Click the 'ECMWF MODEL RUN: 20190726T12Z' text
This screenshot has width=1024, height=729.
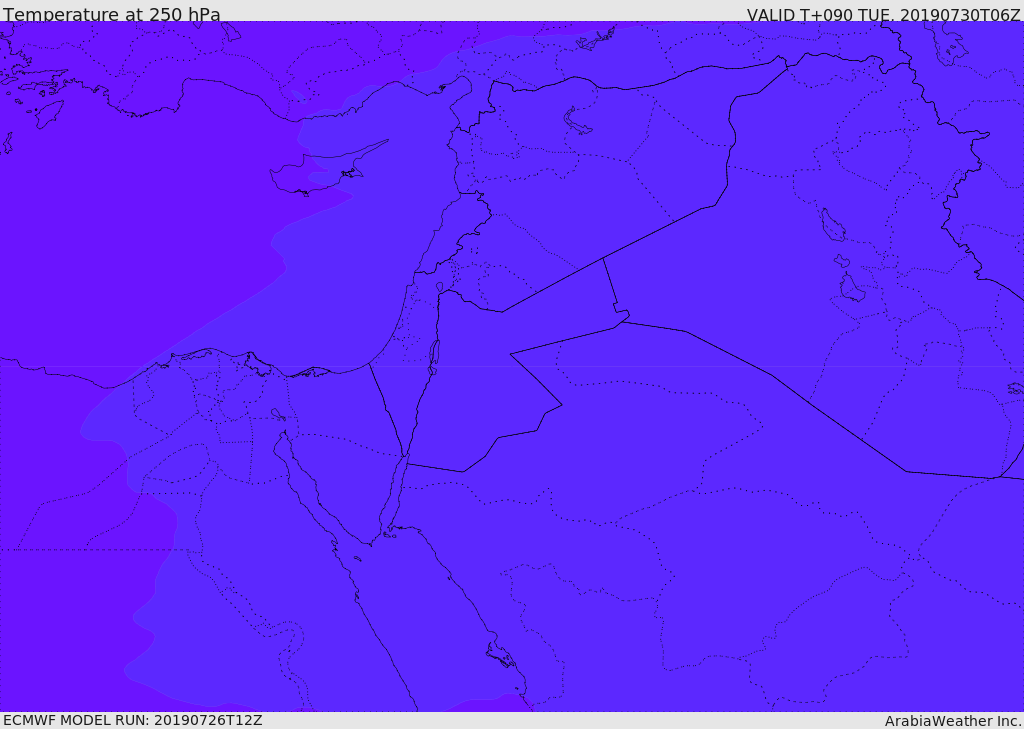(133, 721)
